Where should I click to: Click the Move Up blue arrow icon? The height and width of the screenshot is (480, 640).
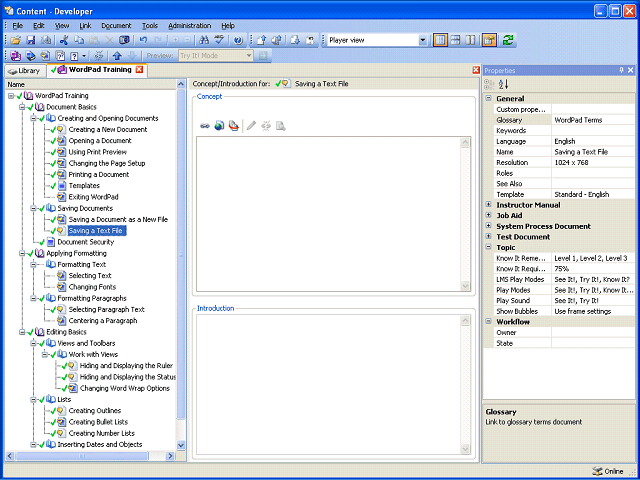[117, 56]
